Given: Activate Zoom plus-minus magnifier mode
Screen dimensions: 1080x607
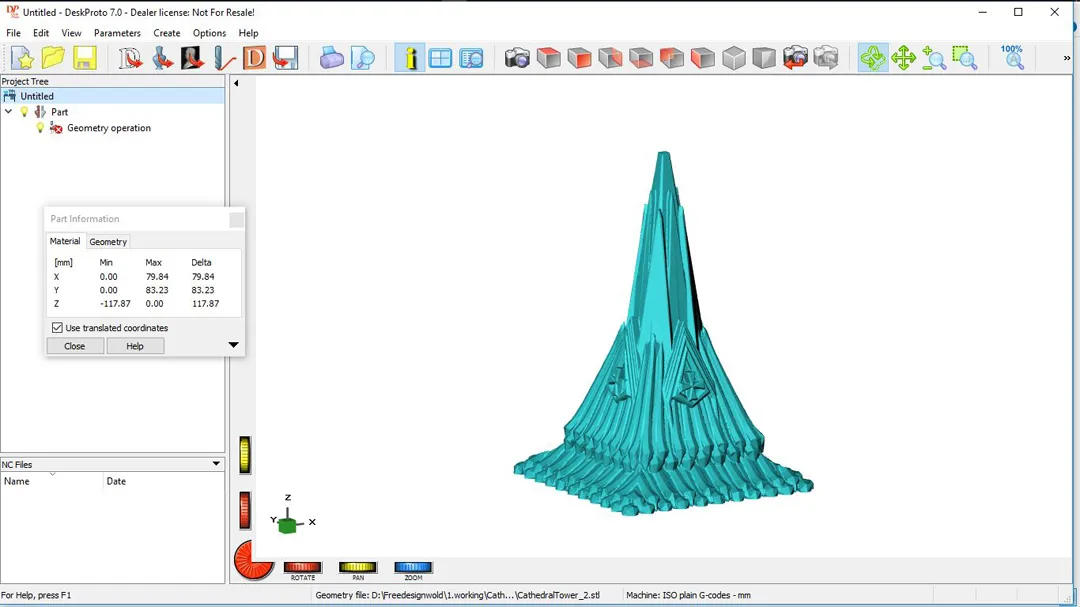Looking at the screenshot, I should tap(934, 58).
